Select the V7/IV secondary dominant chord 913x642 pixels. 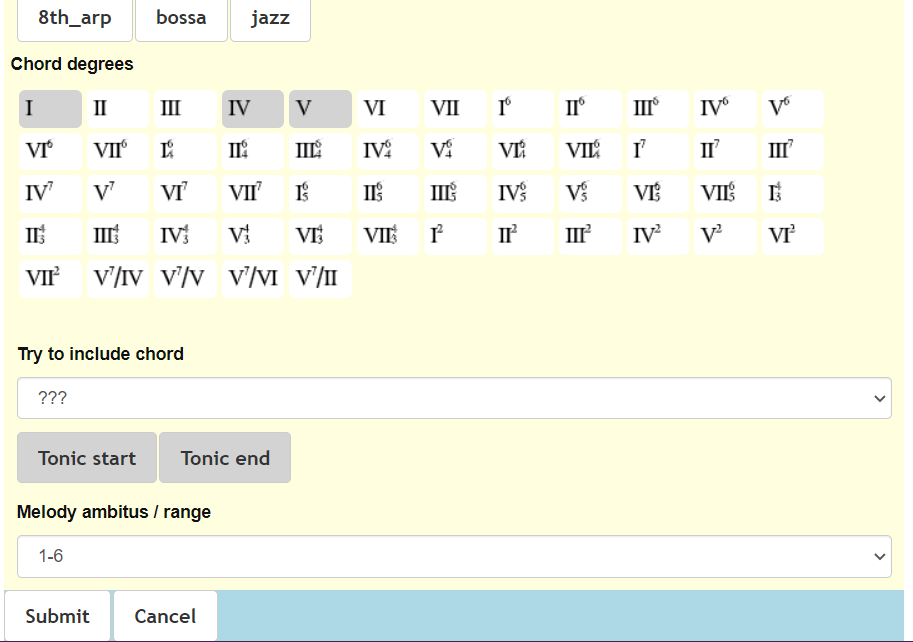click(x=118, y=278)
